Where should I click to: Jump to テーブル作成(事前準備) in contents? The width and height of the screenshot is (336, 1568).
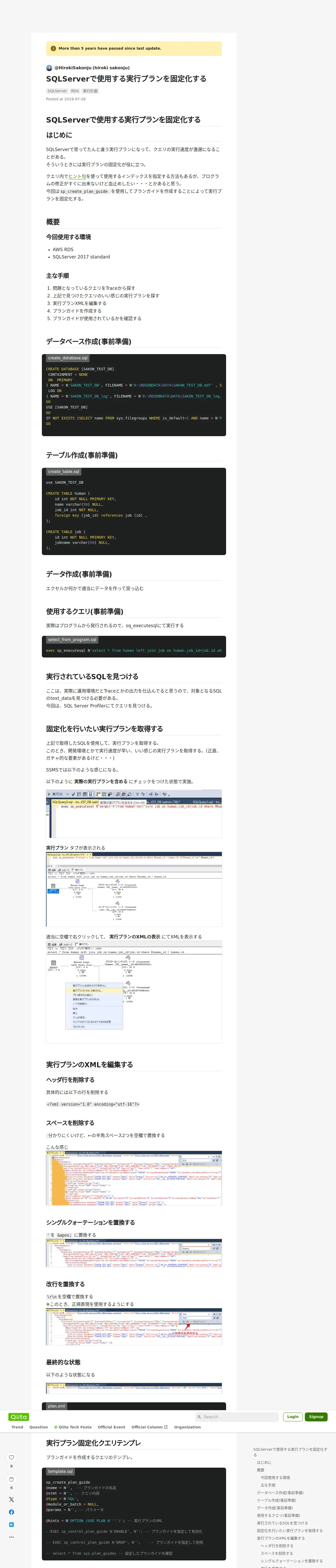click(x=276, y=1500)
